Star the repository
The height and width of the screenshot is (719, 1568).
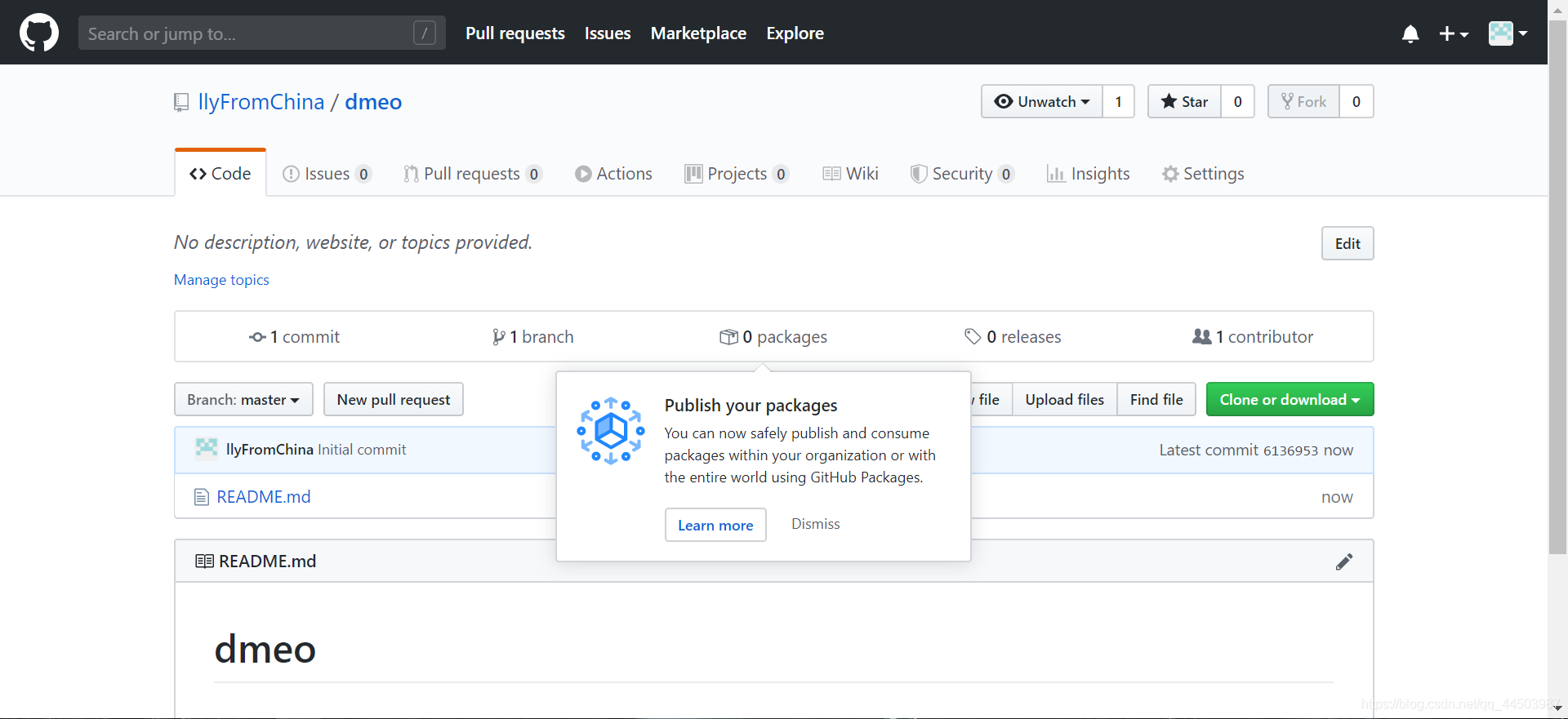(x=1184, y=101)
